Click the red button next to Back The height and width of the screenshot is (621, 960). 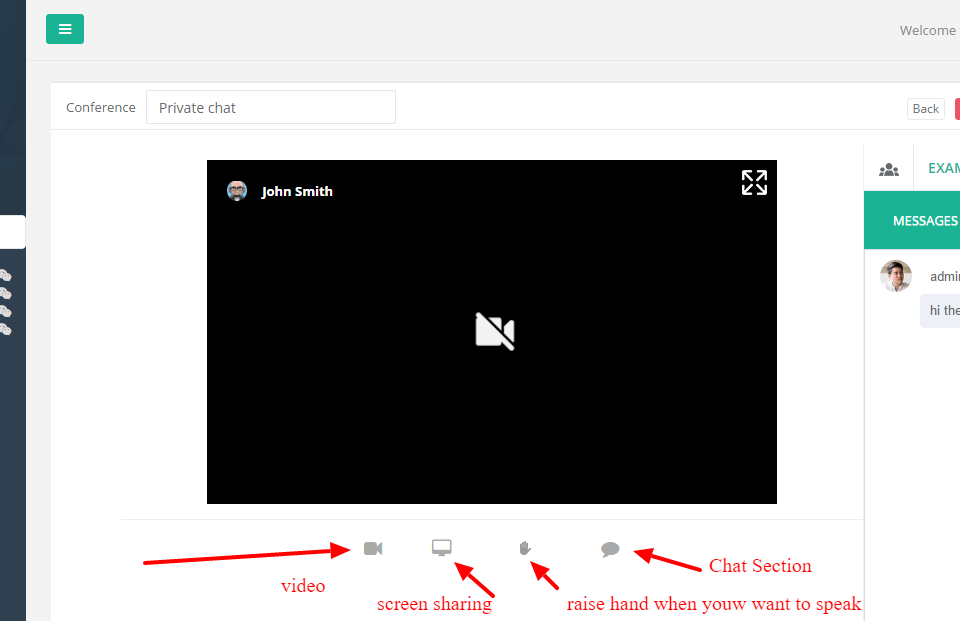(x=957, y=109)
